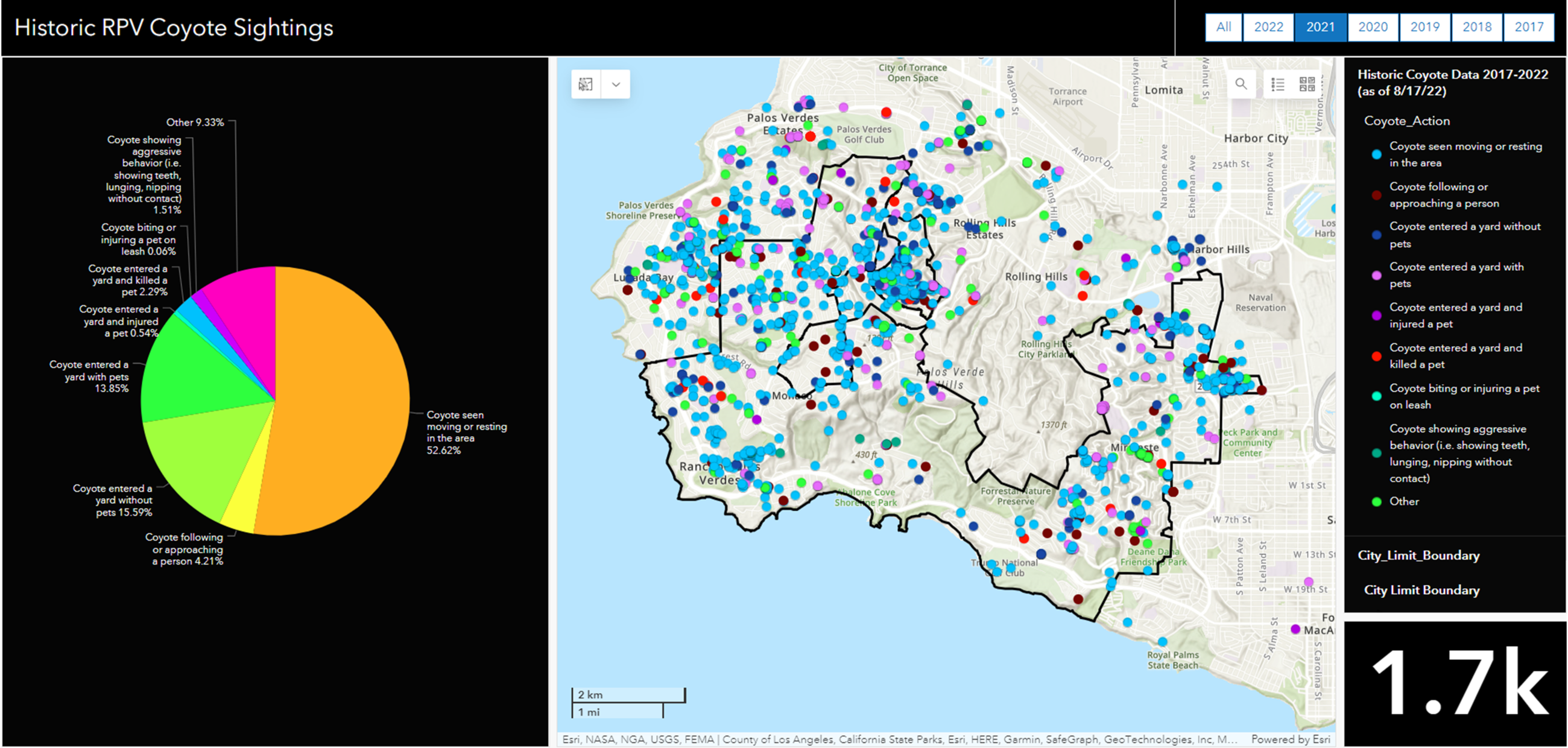Activate the rectangle select tool on map
1568x748 pixels.
point(586,84)
